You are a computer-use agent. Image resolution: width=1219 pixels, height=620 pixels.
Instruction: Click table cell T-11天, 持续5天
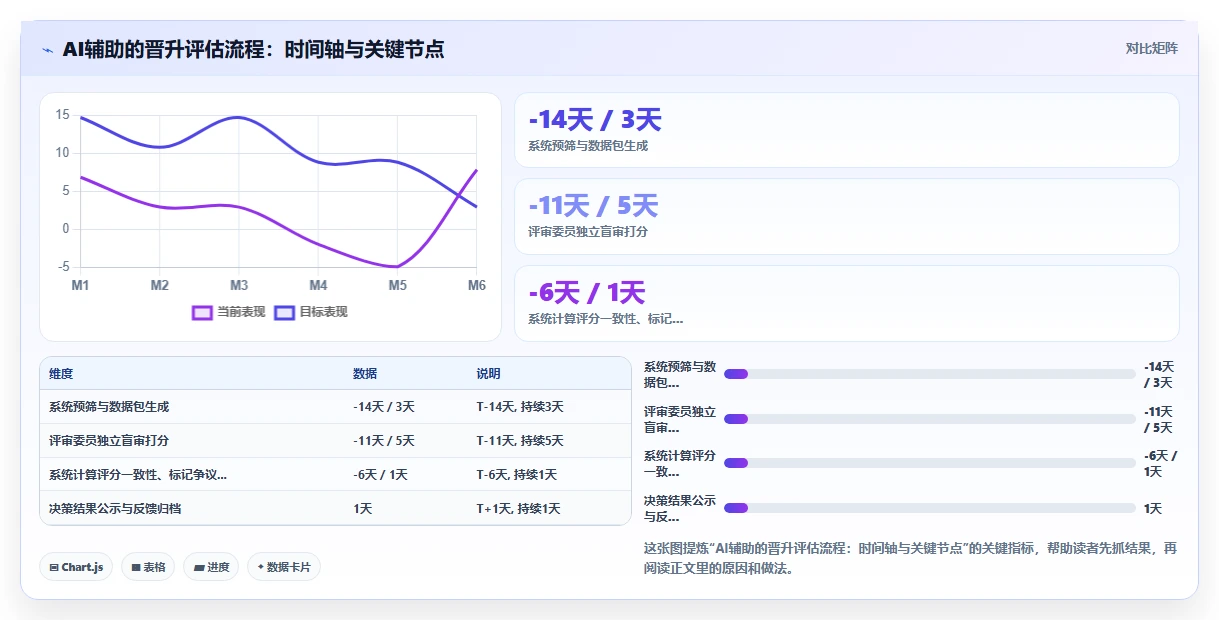(520, 441)
